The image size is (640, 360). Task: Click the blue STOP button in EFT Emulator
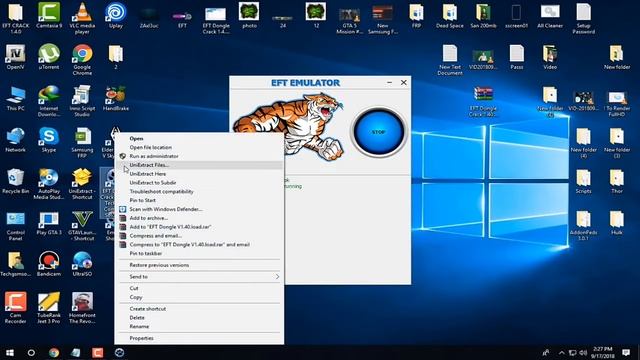point(379,132)
